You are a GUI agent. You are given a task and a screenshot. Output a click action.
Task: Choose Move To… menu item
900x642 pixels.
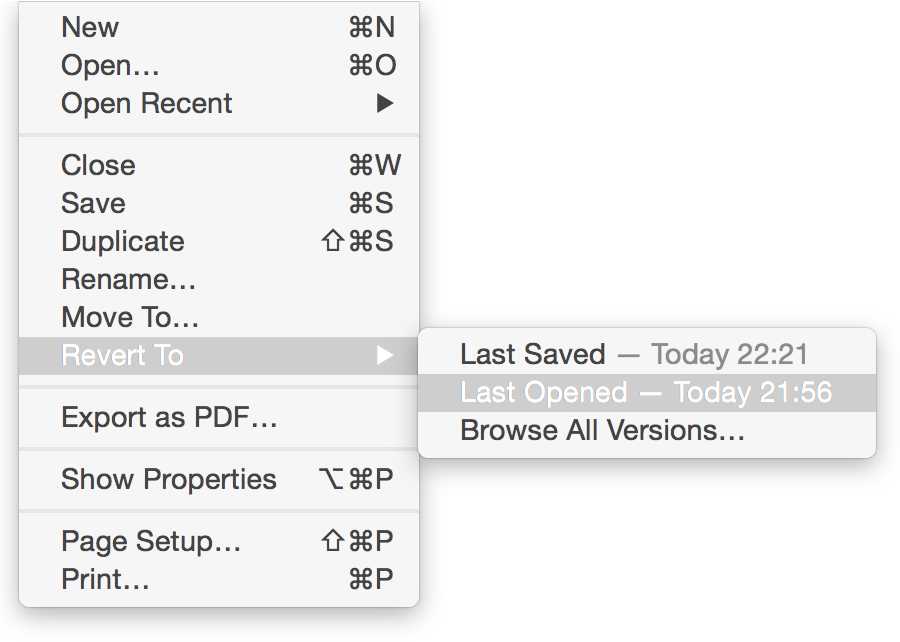coord(219,317)
